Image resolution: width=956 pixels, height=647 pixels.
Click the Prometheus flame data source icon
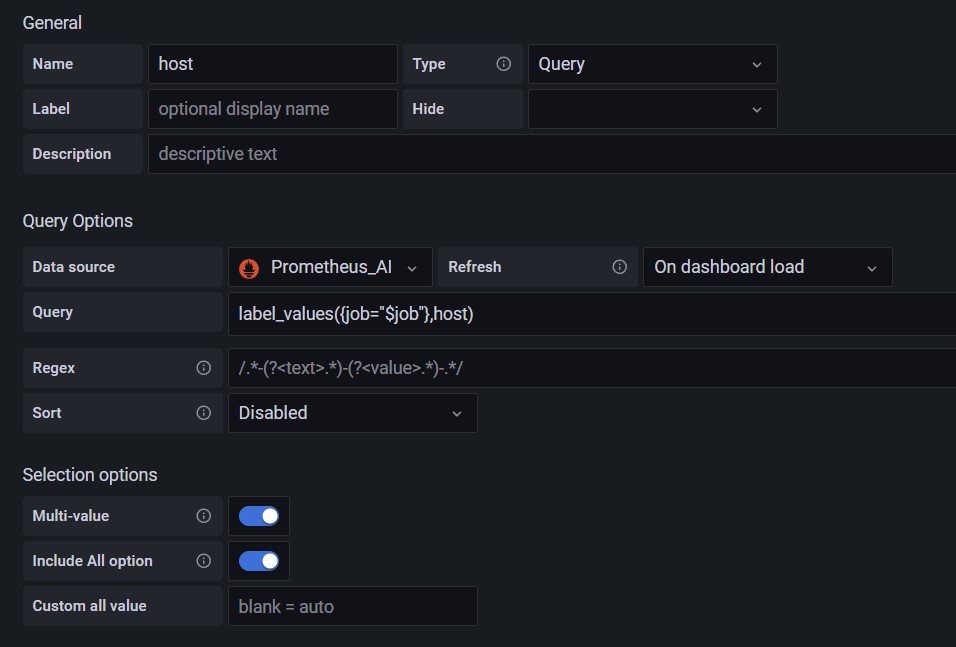click(x=249, y=268)
